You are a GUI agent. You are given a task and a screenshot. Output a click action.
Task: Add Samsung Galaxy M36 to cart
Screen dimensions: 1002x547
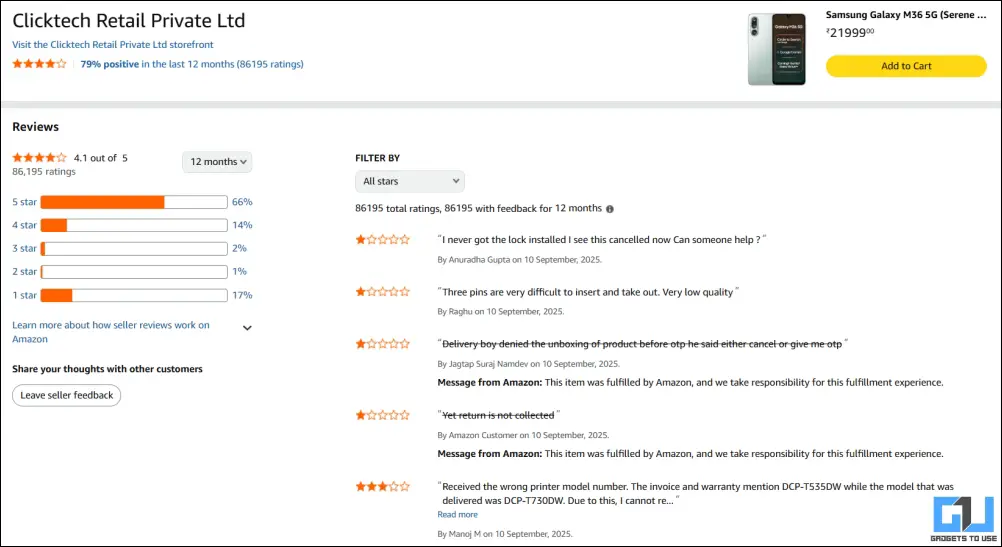point(906,66)
